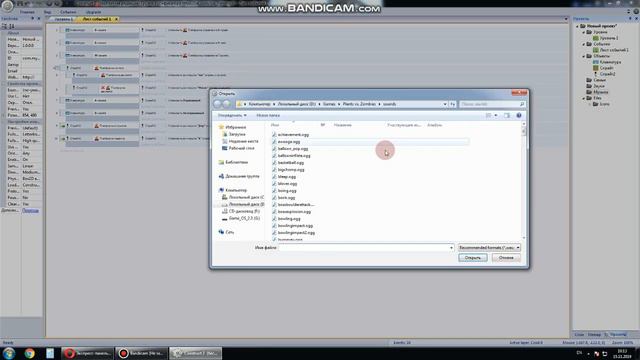Select Клавиатура object in project tree
640x360 pixels.
tap(610, 62)
